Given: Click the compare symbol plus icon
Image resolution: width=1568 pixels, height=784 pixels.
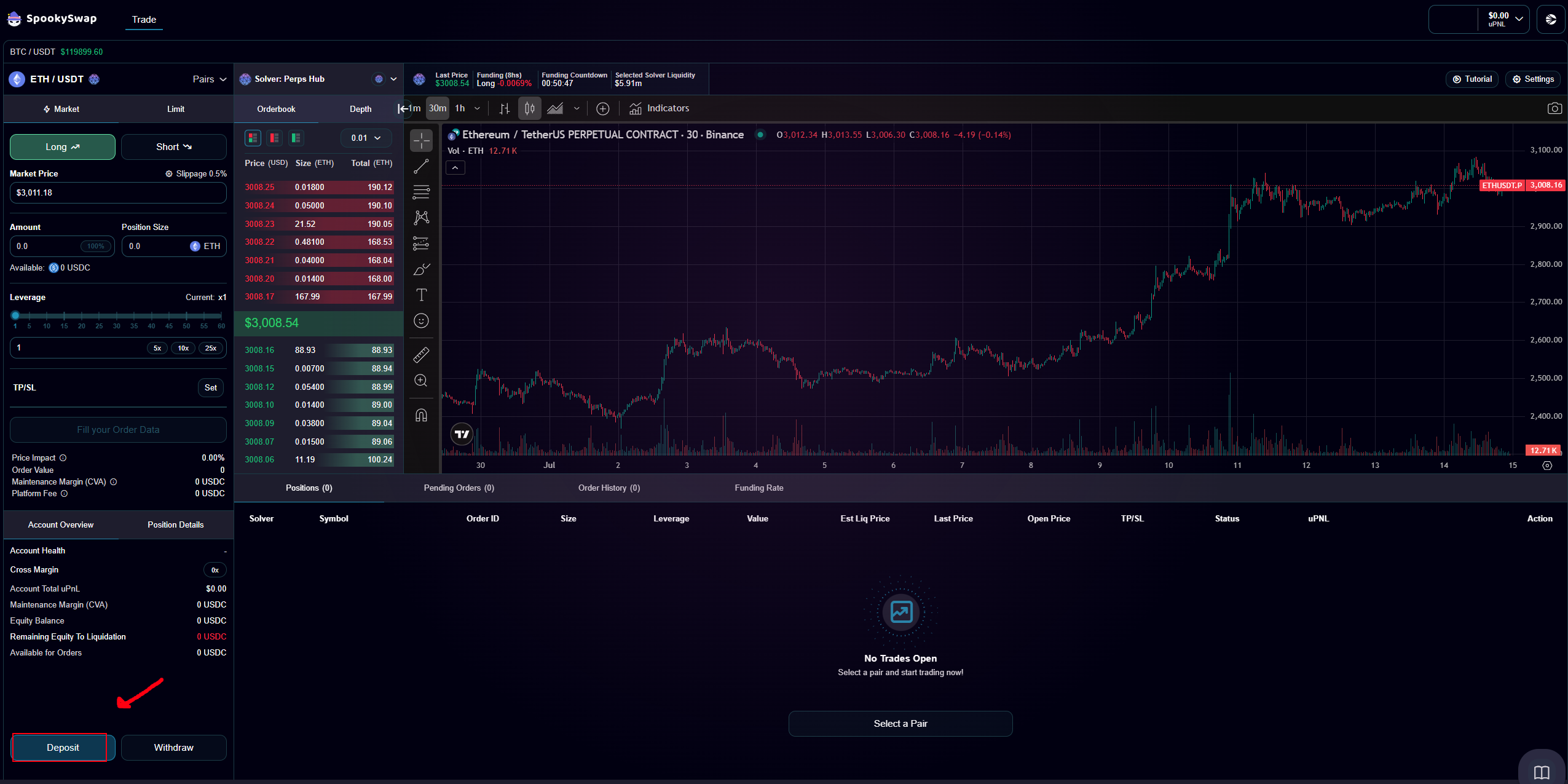Looking at the screenshot, I should [x=602, y=108].
